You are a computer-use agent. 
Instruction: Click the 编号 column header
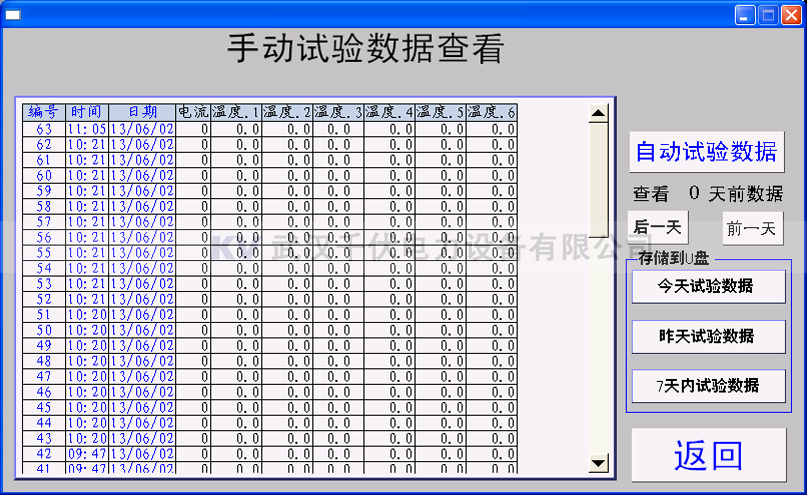point(43,112)
